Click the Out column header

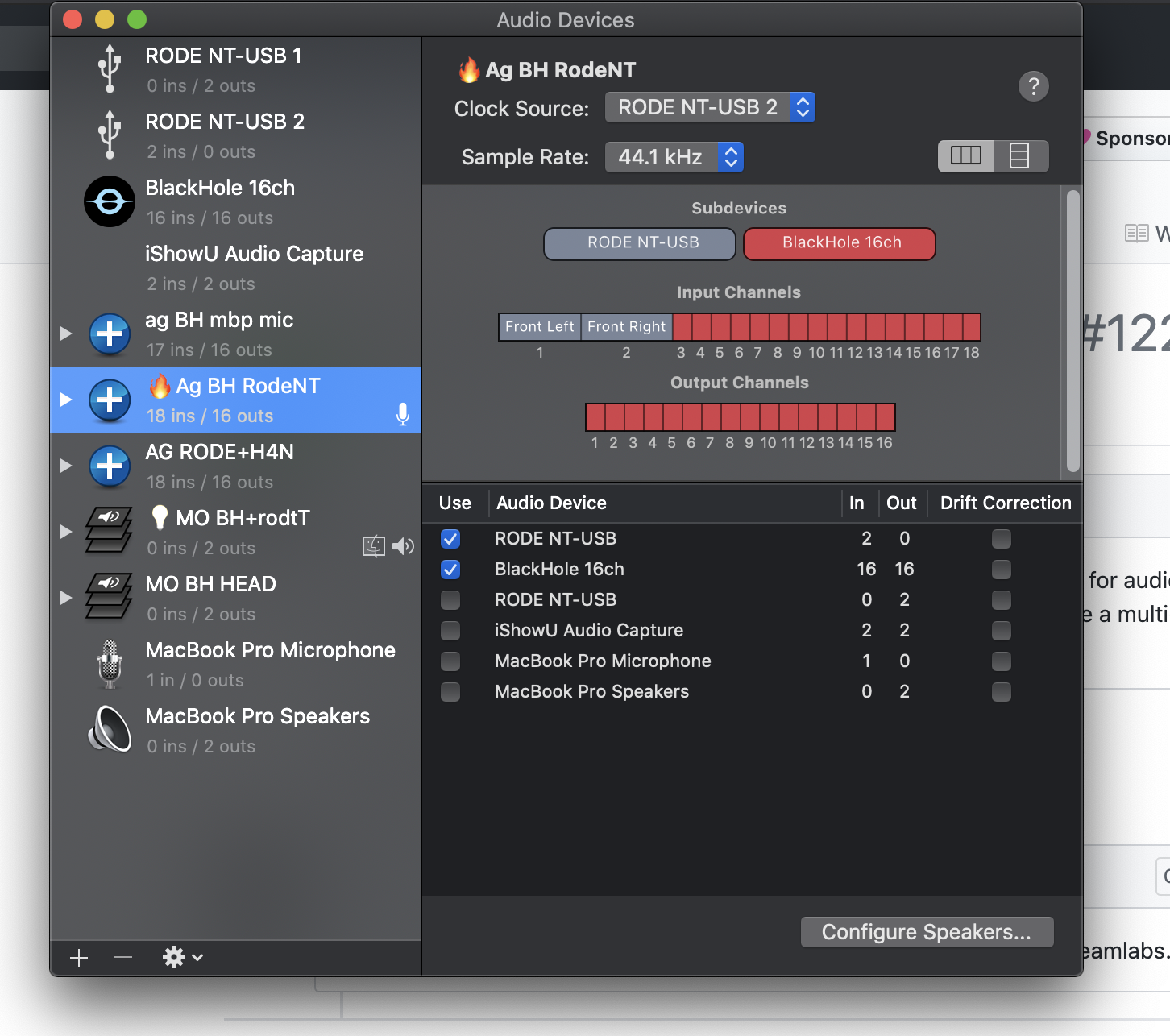pyautogui.click(x=902, y=503)
